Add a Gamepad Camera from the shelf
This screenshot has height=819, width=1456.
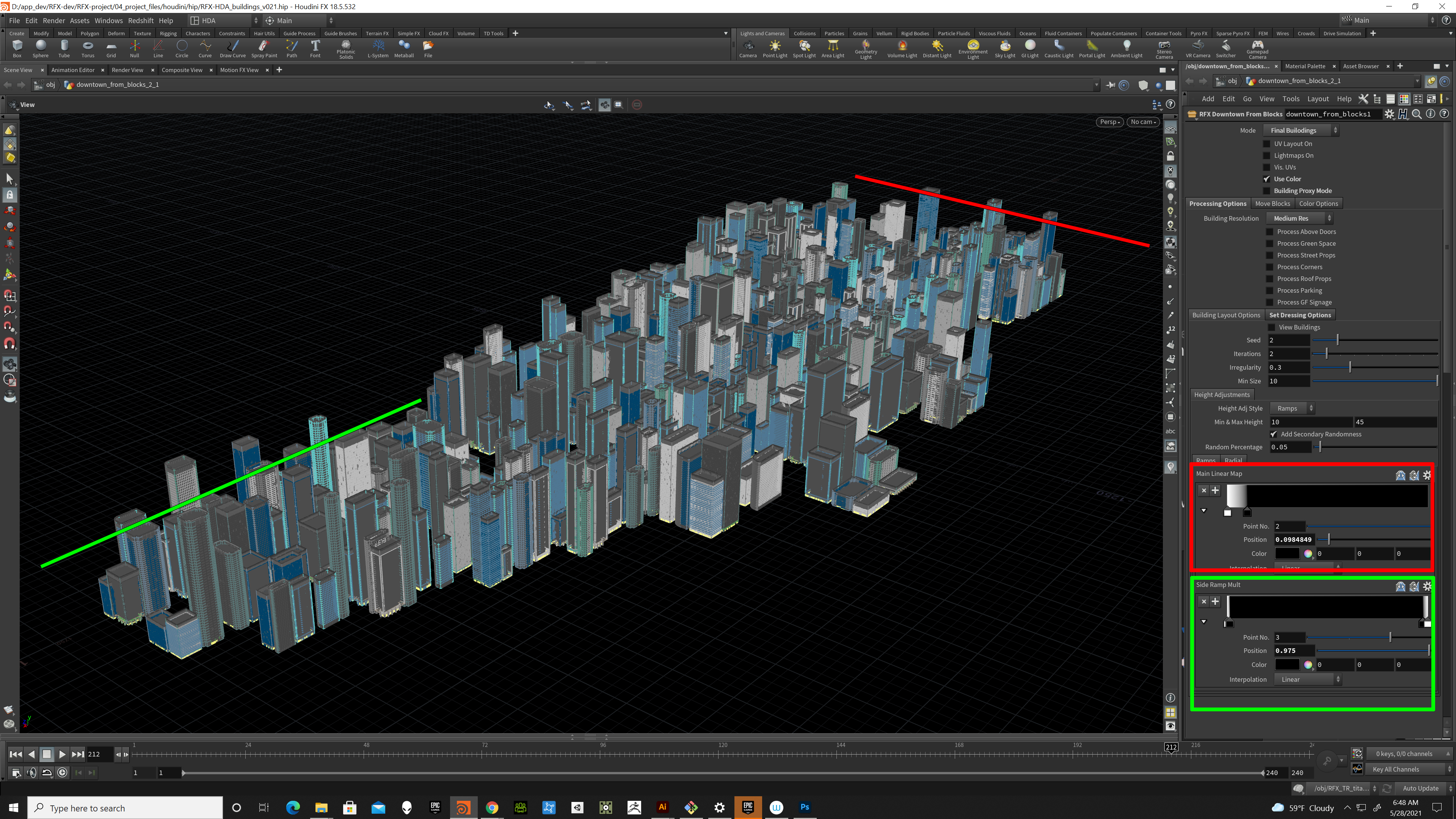coord(1257,49)
